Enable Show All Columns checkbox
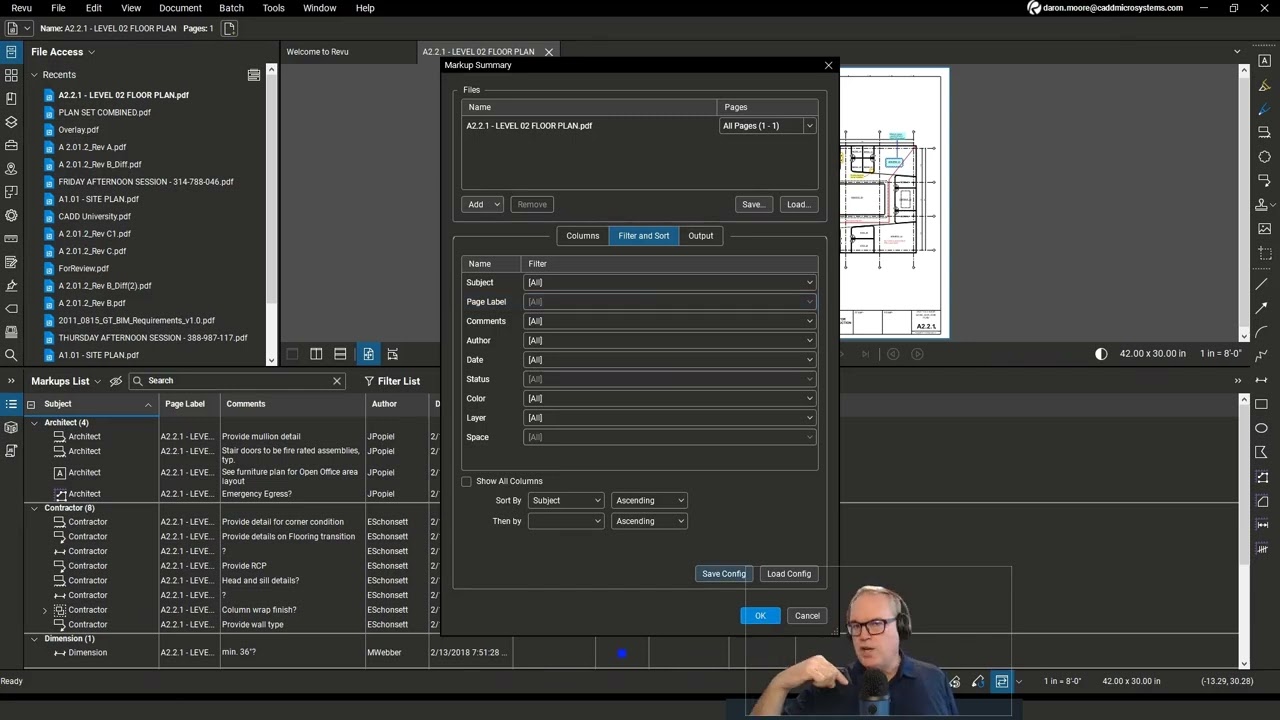Viewport: 1280px width, 720px height. [x=466, y=482]
